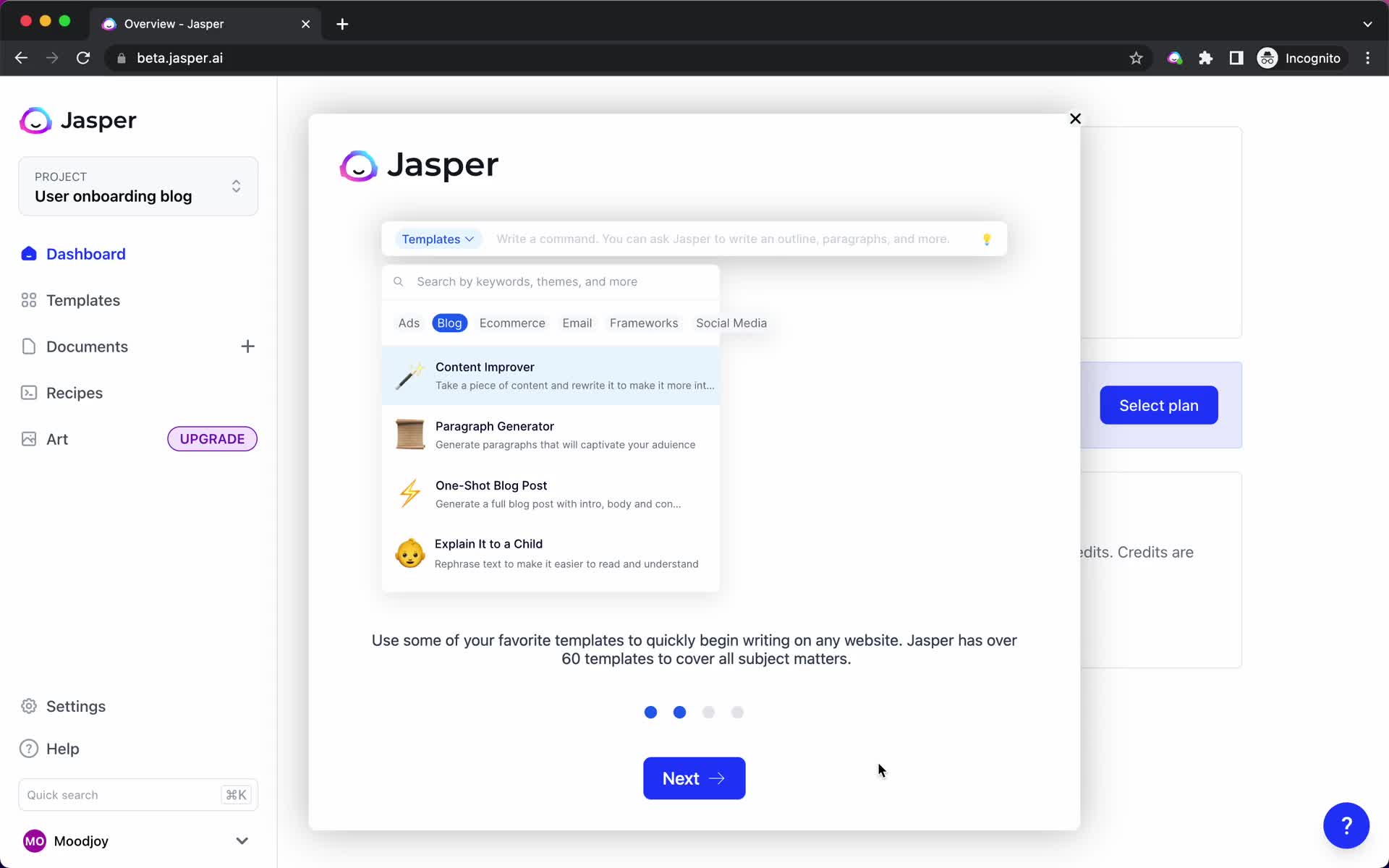
Task: Open the Templates dropdown in command bar
Action: (438, 238)
